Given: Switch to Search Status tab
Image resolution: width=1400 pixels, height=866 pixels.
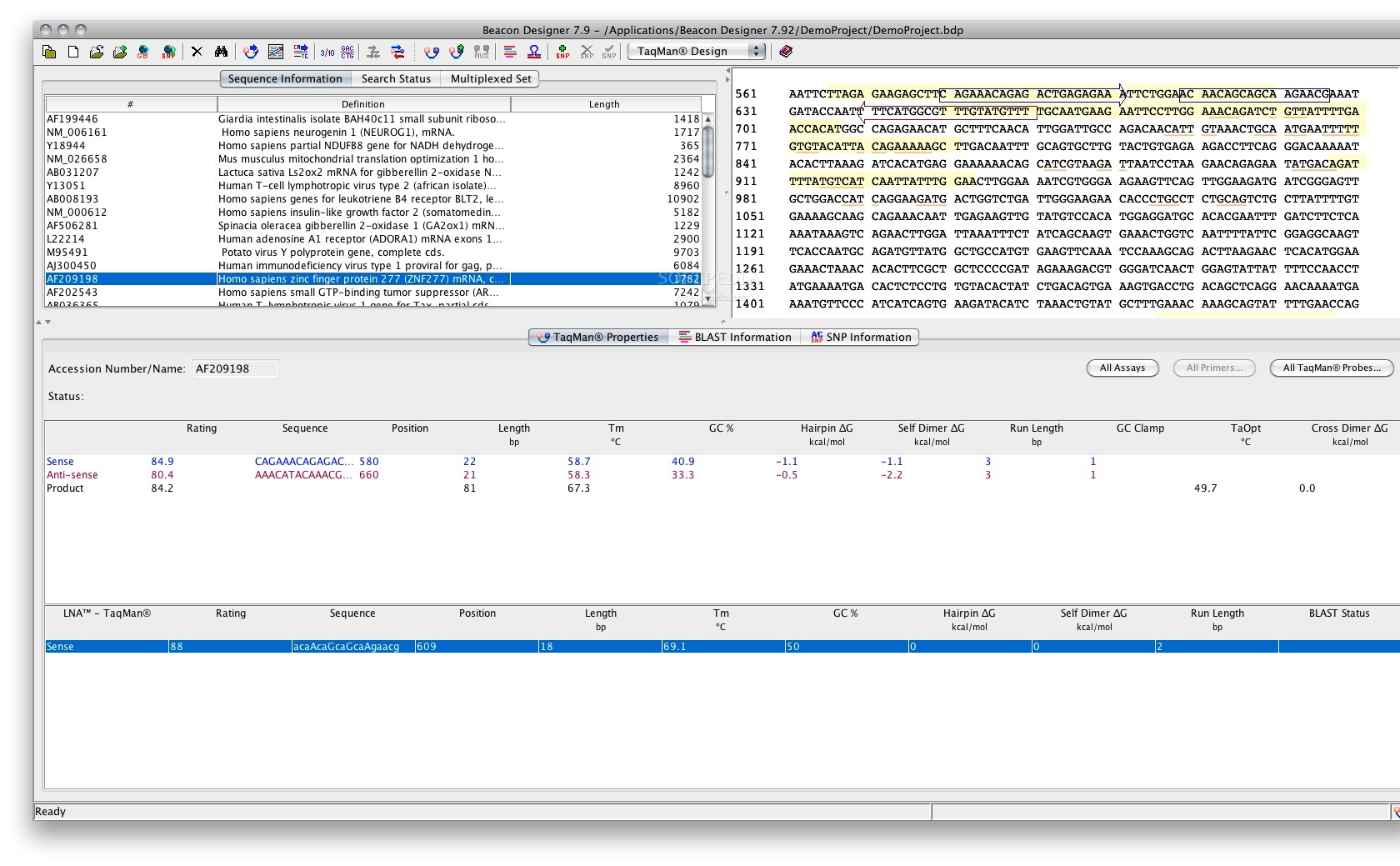Looking at the screenshot, I should click(396, 79).
